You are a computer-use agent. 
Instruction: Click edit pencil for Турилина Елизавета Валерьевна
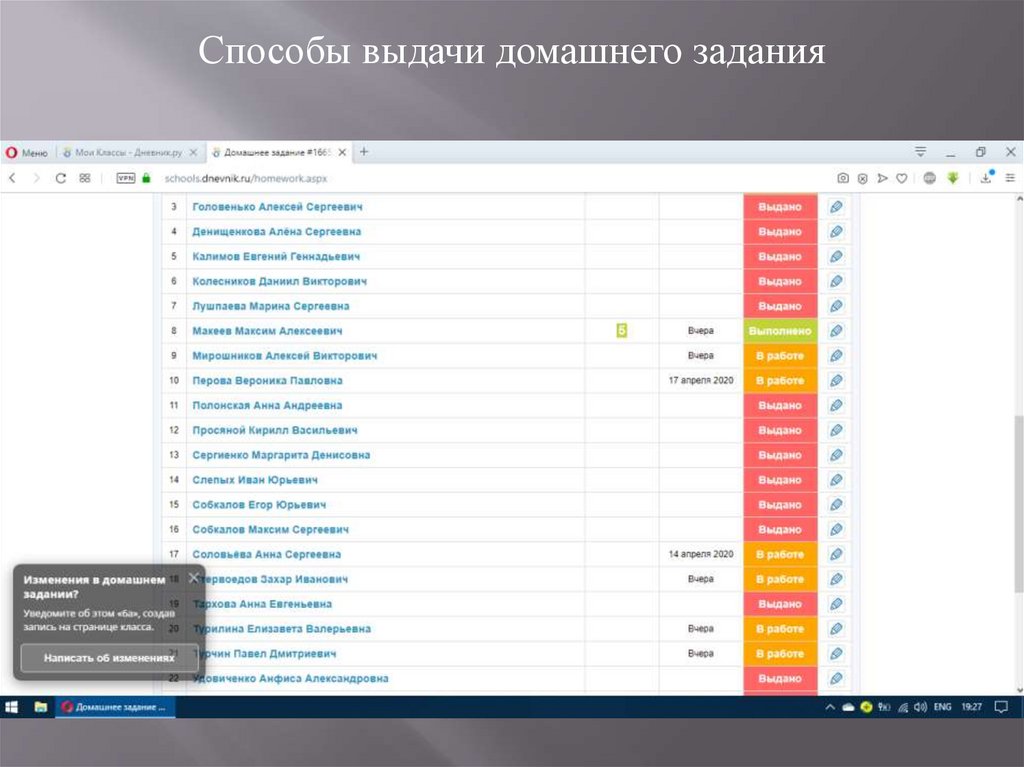[x=836, y=629]
